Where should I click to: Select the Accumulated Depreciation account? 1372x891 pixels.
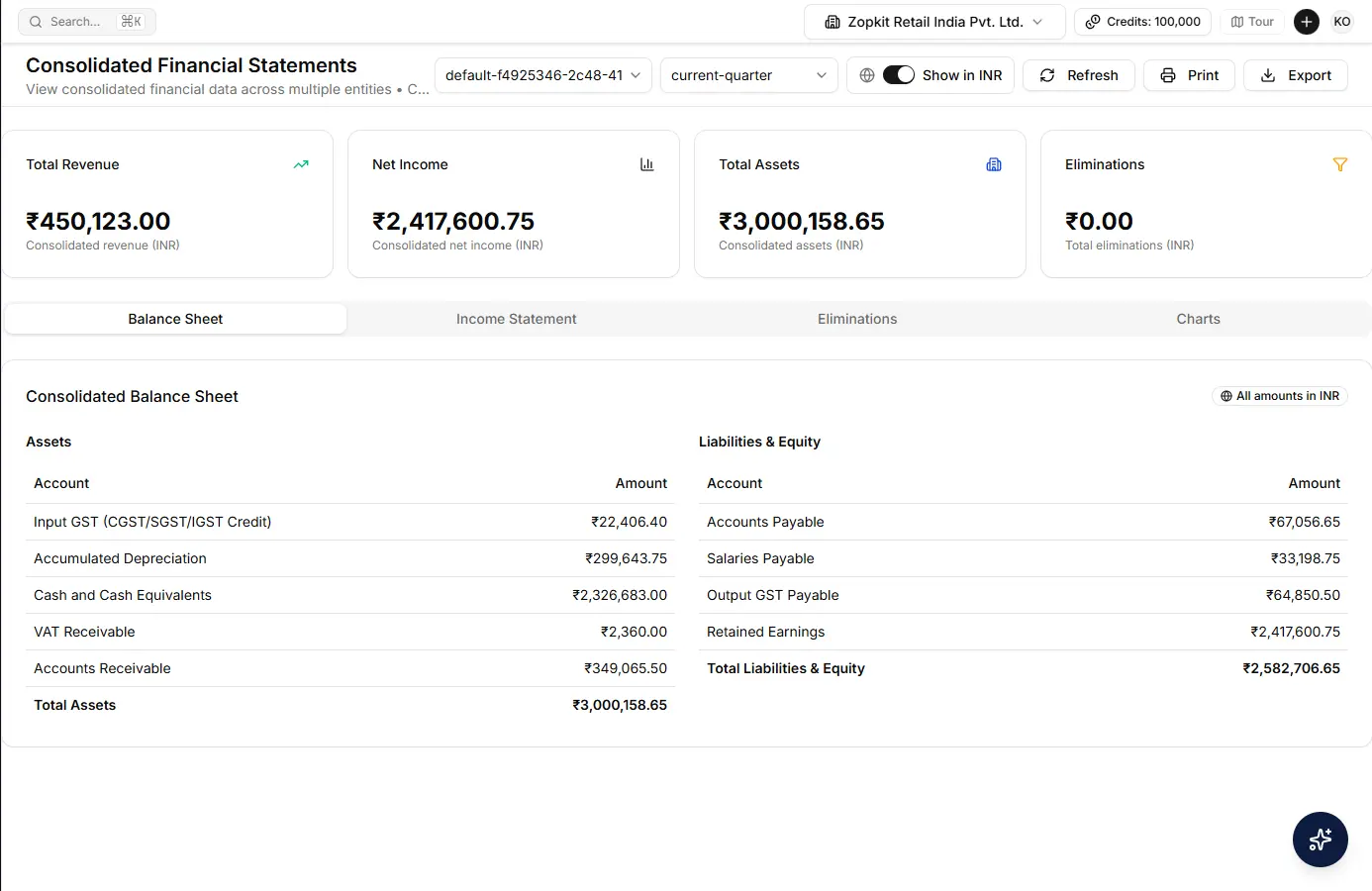click(120, 558)
